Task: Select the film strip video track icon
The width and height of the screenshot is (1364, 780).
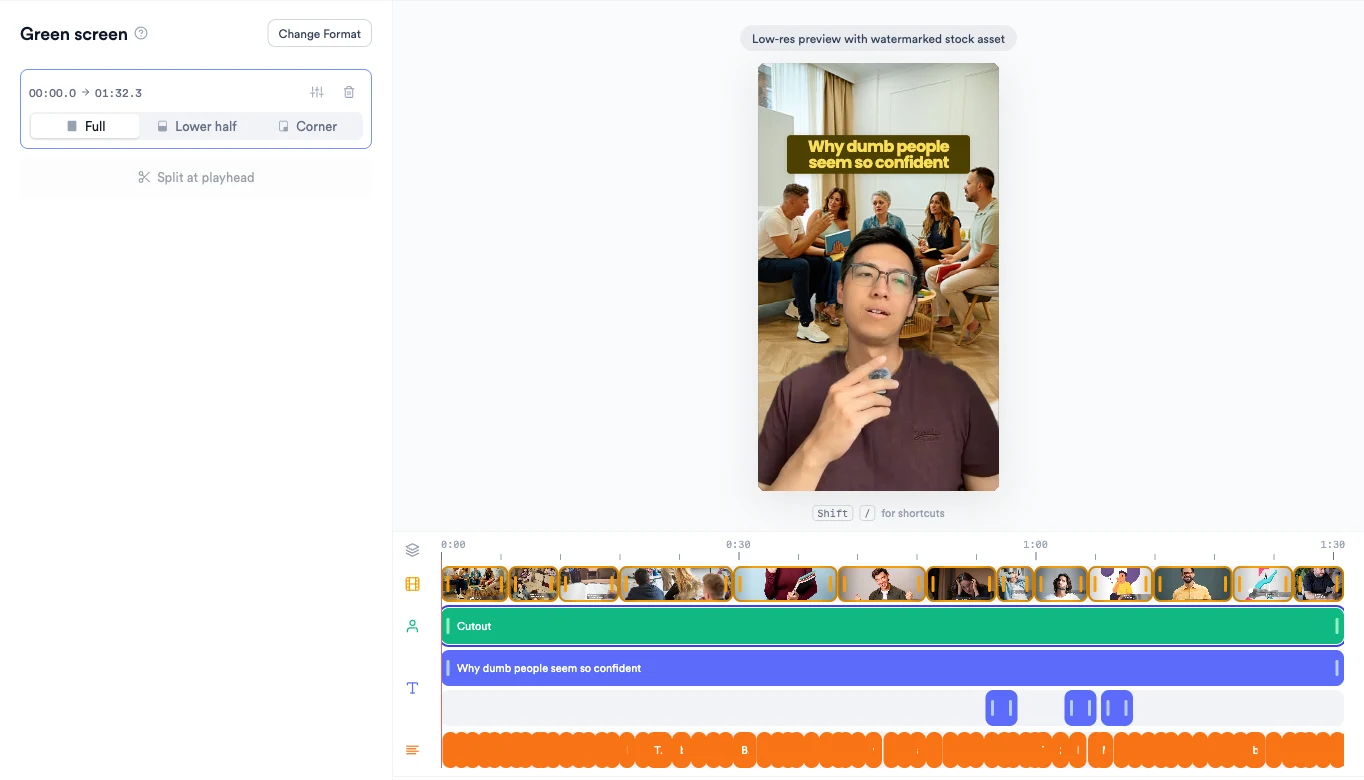Action: [412, 584]
